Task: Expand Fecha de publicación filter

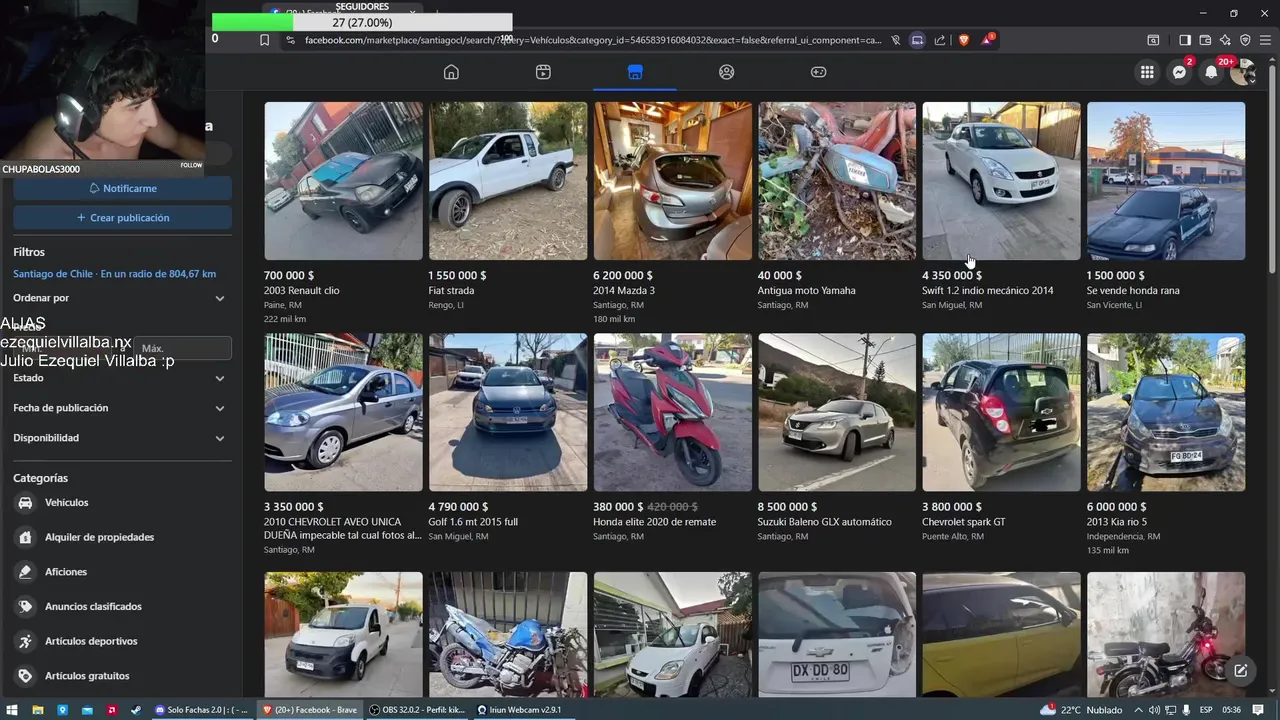Action: pyautogui.click(x=120, y=408)
